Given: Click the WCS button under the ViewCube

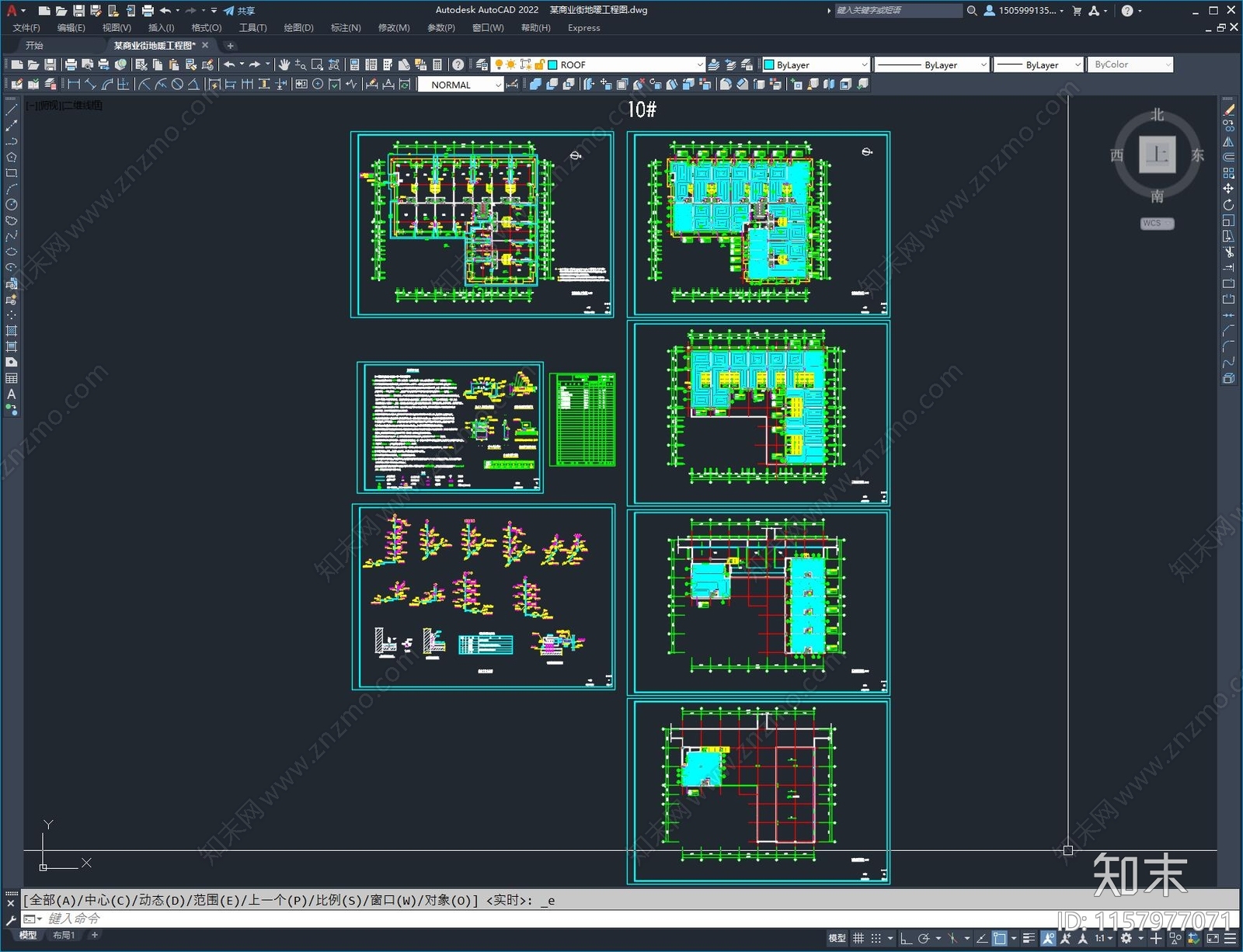Looking at the screenshot, I should click(x=1157, y=224).
